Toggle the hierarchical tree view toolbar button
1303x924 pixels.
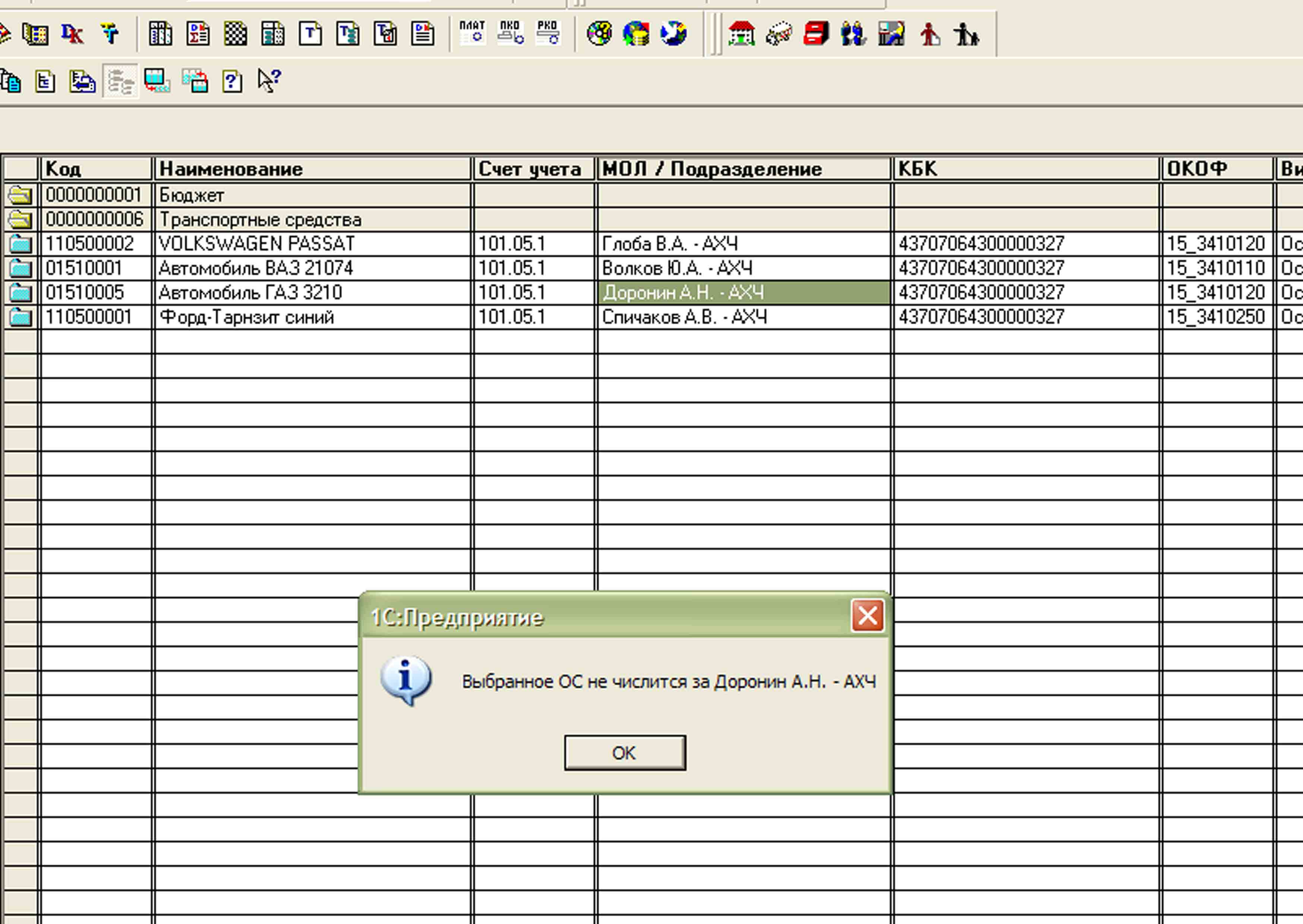click(x=121, y=81)
